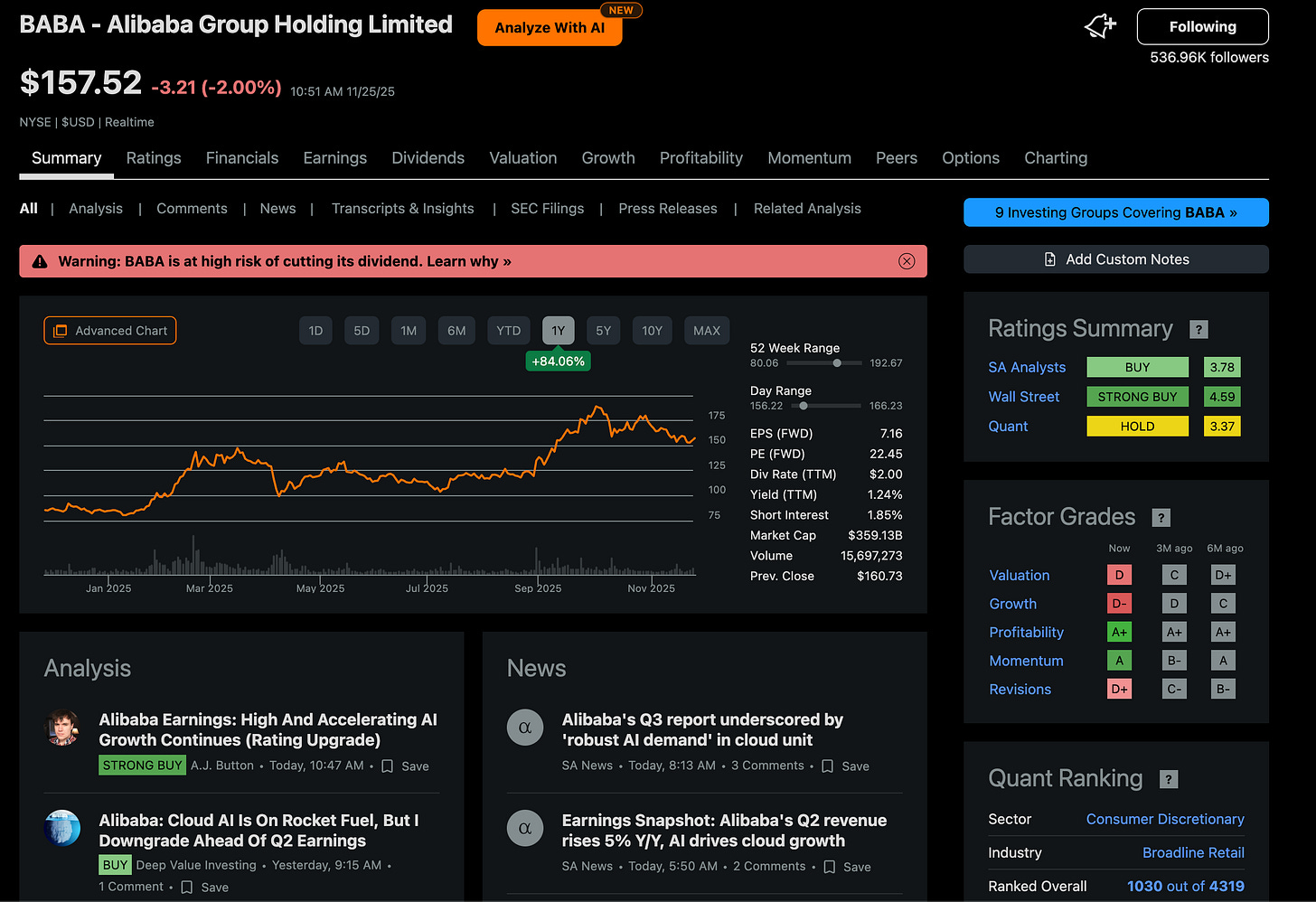1316x902 pixels.
Task: Click the yellow HOLD Quant rating badge
Action: [x=1137, y=427]
